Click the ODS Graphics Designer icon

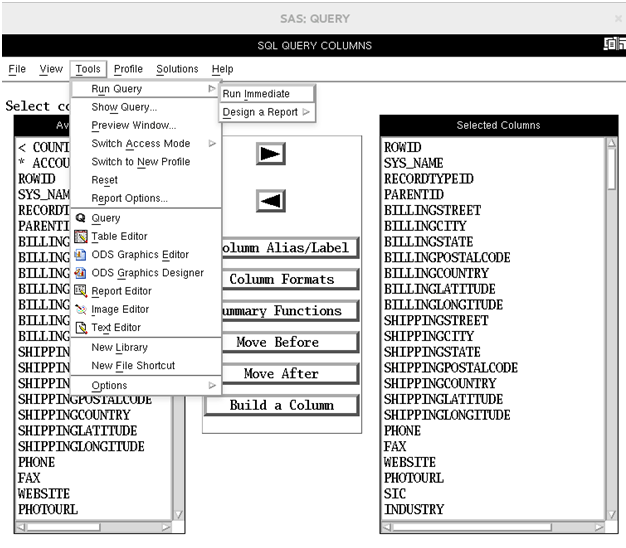coord(81,273)
